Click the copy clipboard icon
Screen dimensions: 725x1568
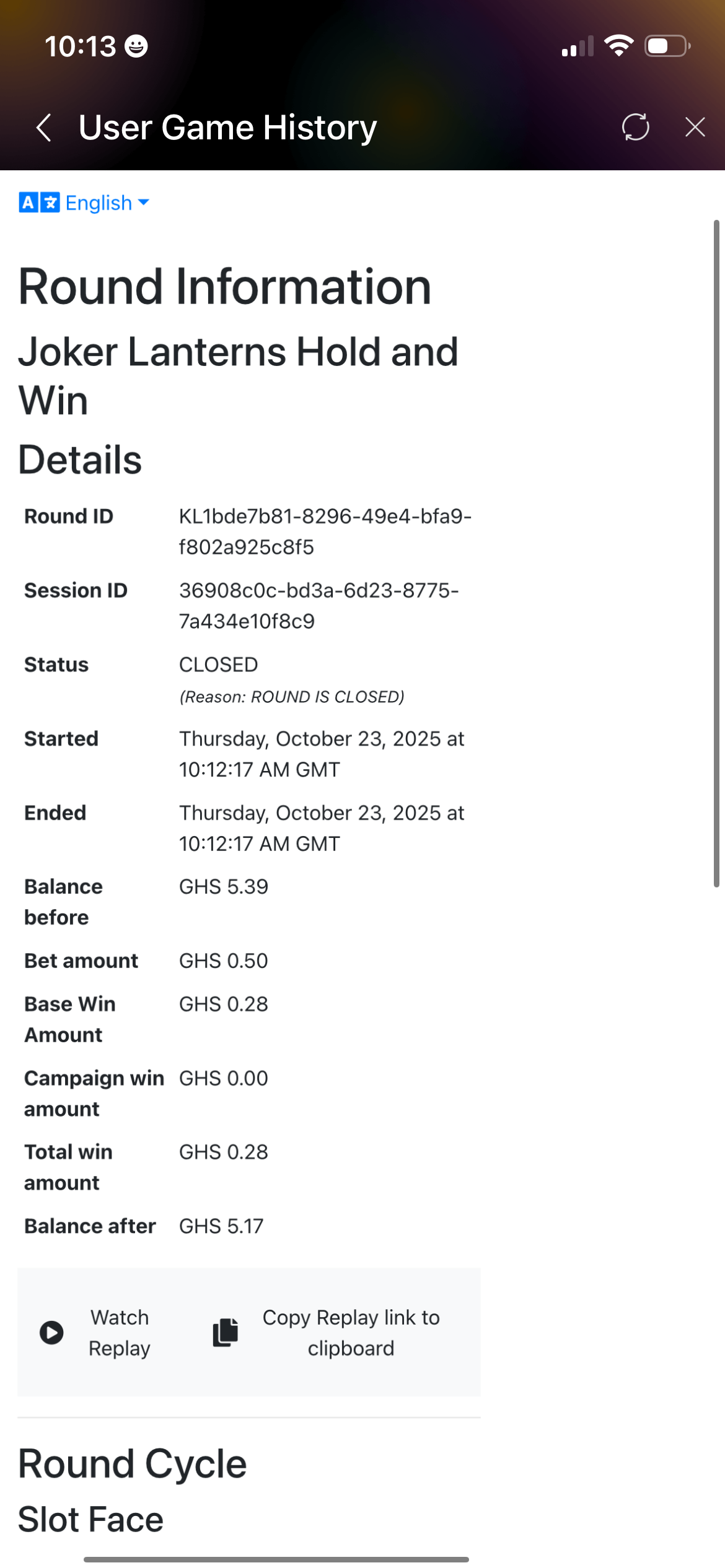coord(226,1332)
